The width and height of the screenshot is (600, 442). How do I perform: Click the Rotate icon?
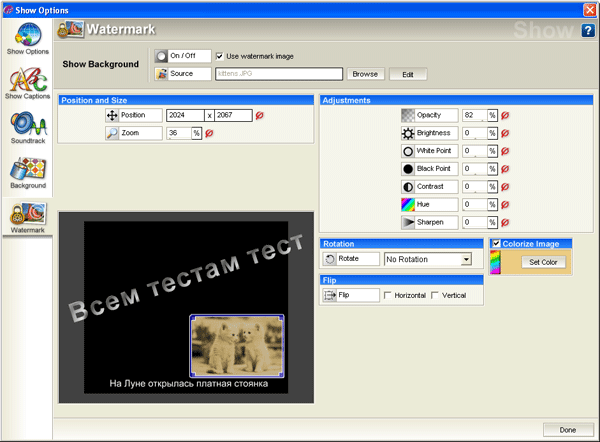(329, 259)
